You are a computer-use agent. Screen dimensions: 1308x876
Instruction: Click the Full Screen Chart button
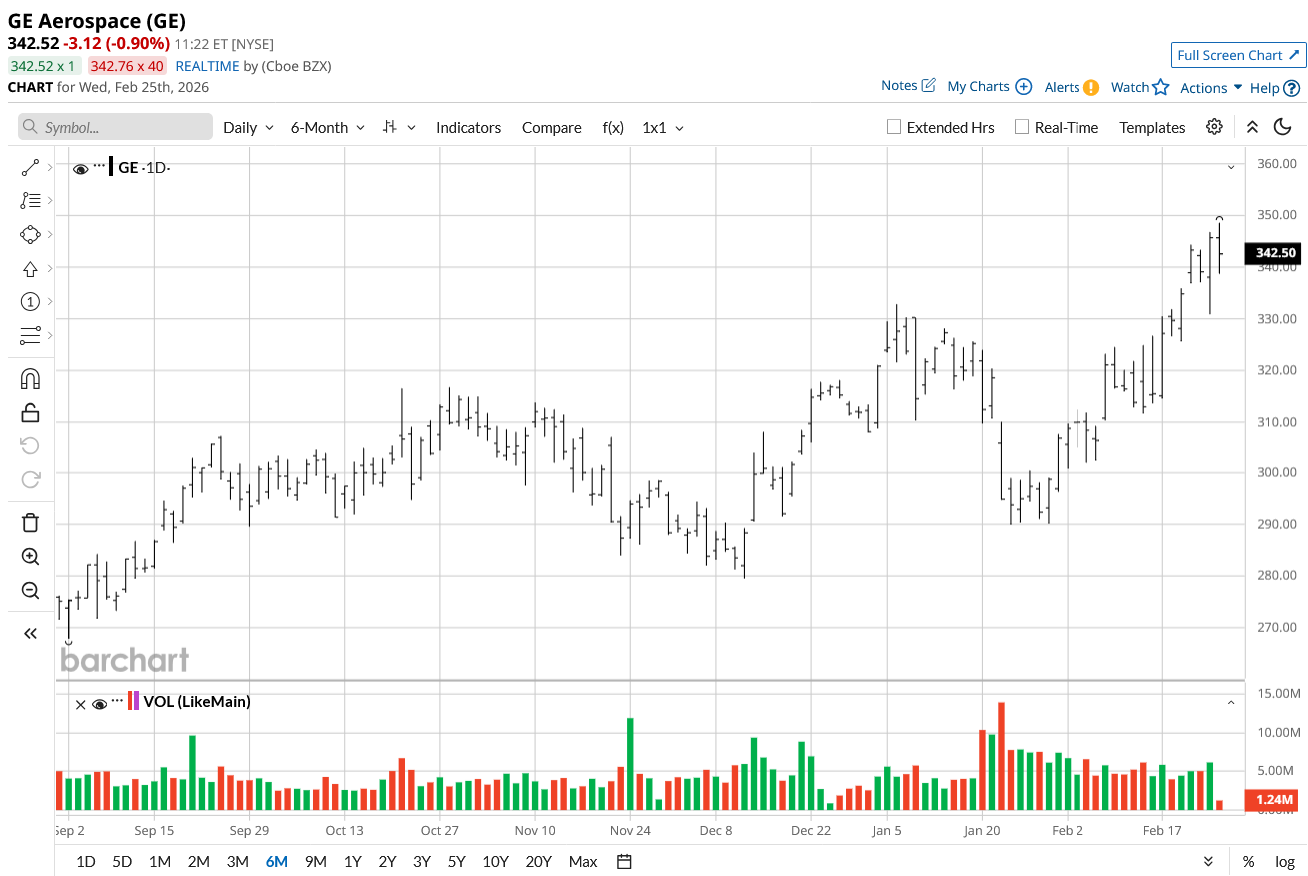coord(1238,55)
